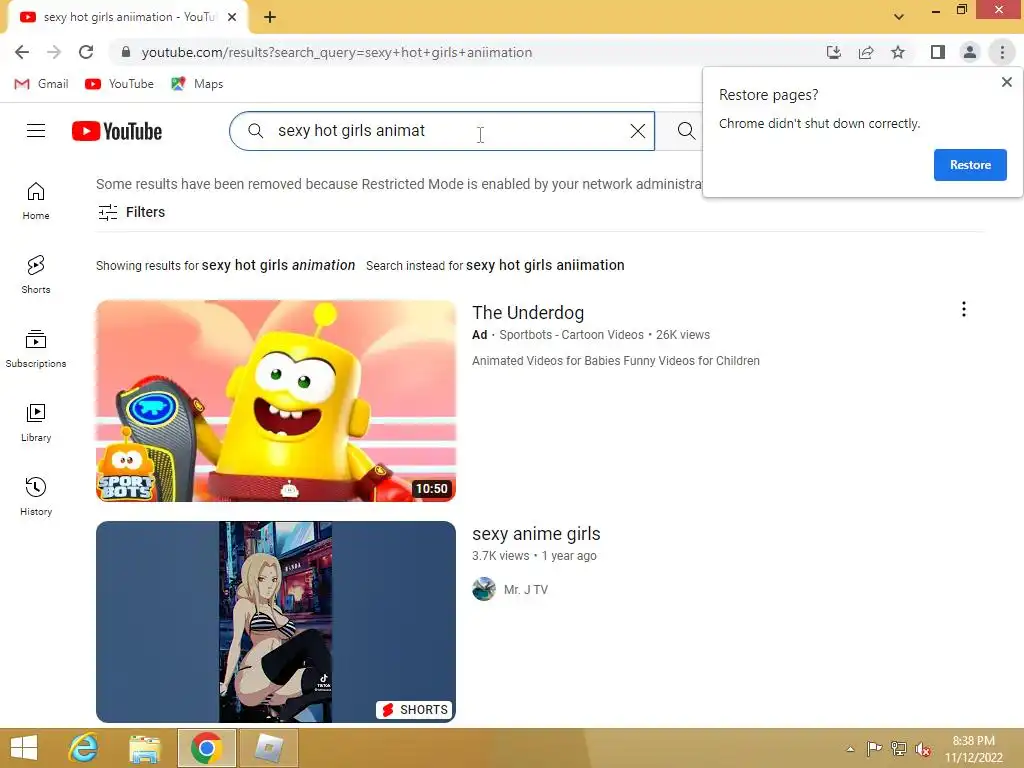This screenshot has width=1024, height=768.
Task: Go to Home in the sidebar
Action: pos(36,200)
